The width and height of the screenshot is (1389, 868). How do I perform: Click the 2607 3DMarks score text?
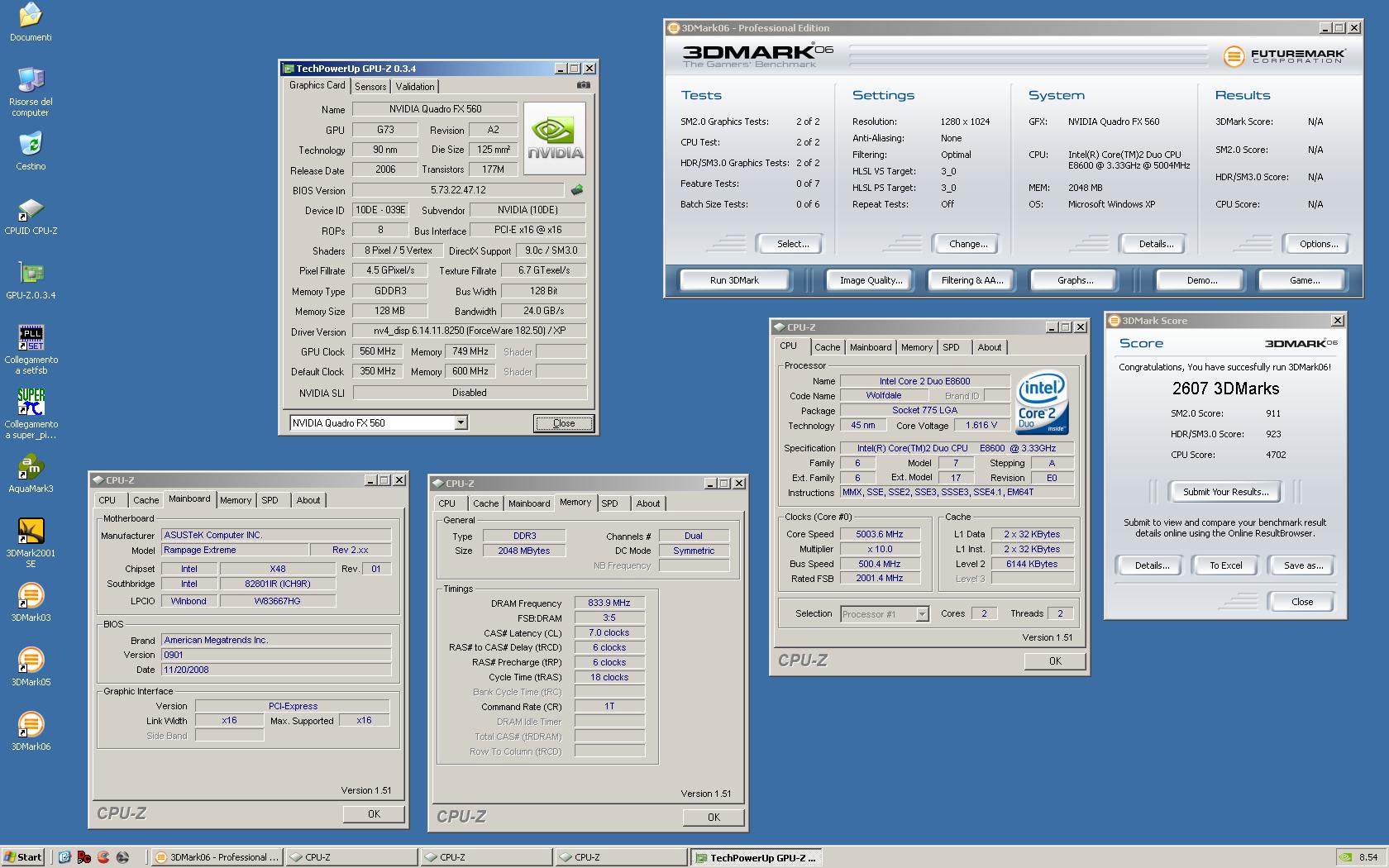[x=1225, y=389]
